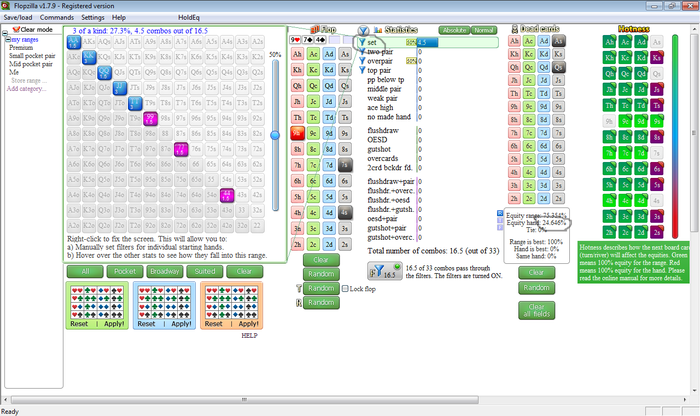Click the R icon beside bottom Random
Screen dimensions: 700x416
coord(299,303)
